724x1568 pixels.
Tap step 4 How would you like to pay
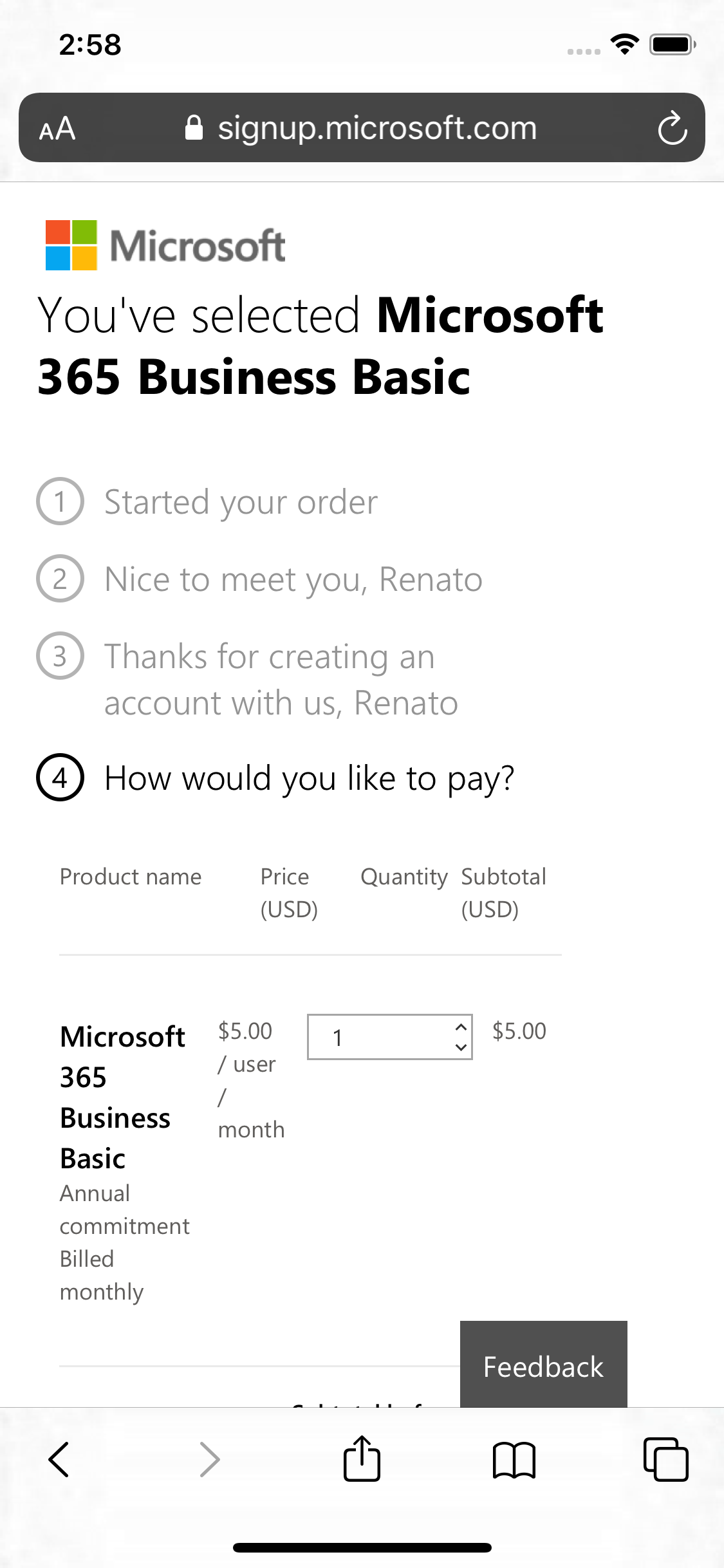coord(309,778)
